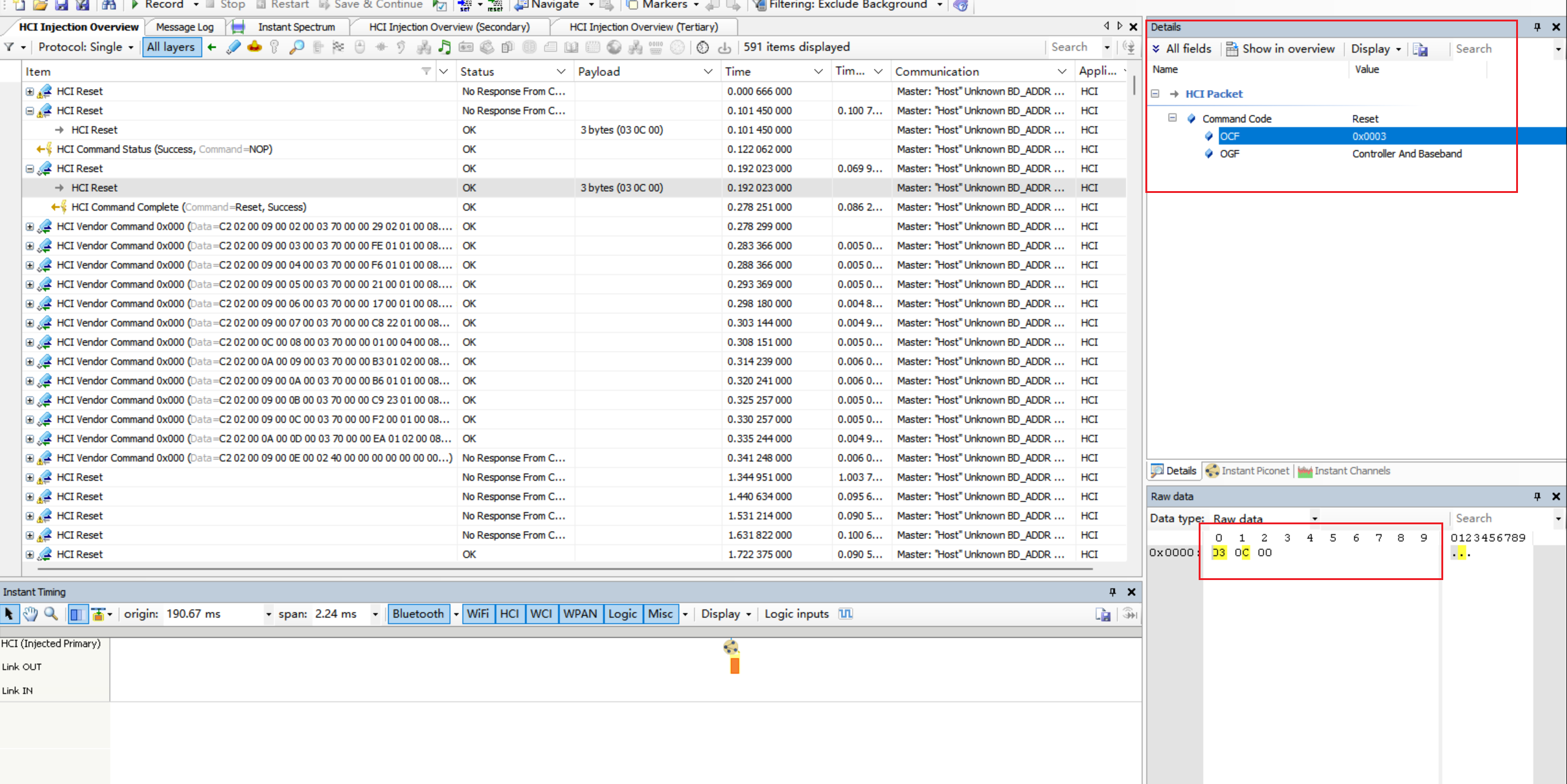Click the All fields button
Viewport: 1567px width, 784px height.
(1181, 49)
